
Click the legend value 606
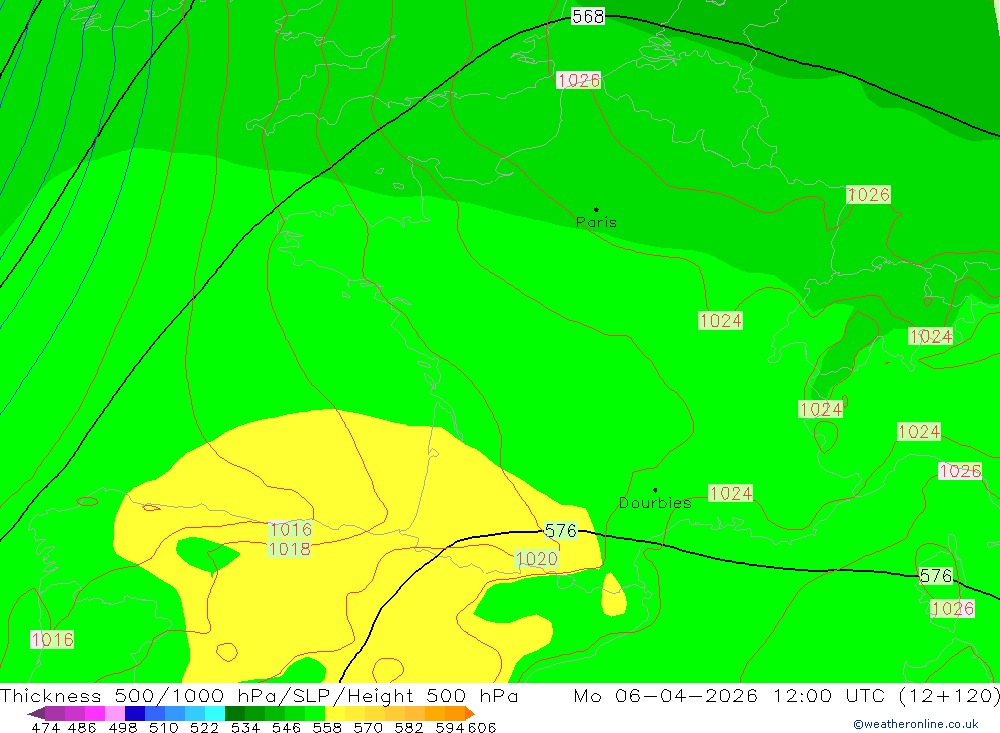point(482,727)
